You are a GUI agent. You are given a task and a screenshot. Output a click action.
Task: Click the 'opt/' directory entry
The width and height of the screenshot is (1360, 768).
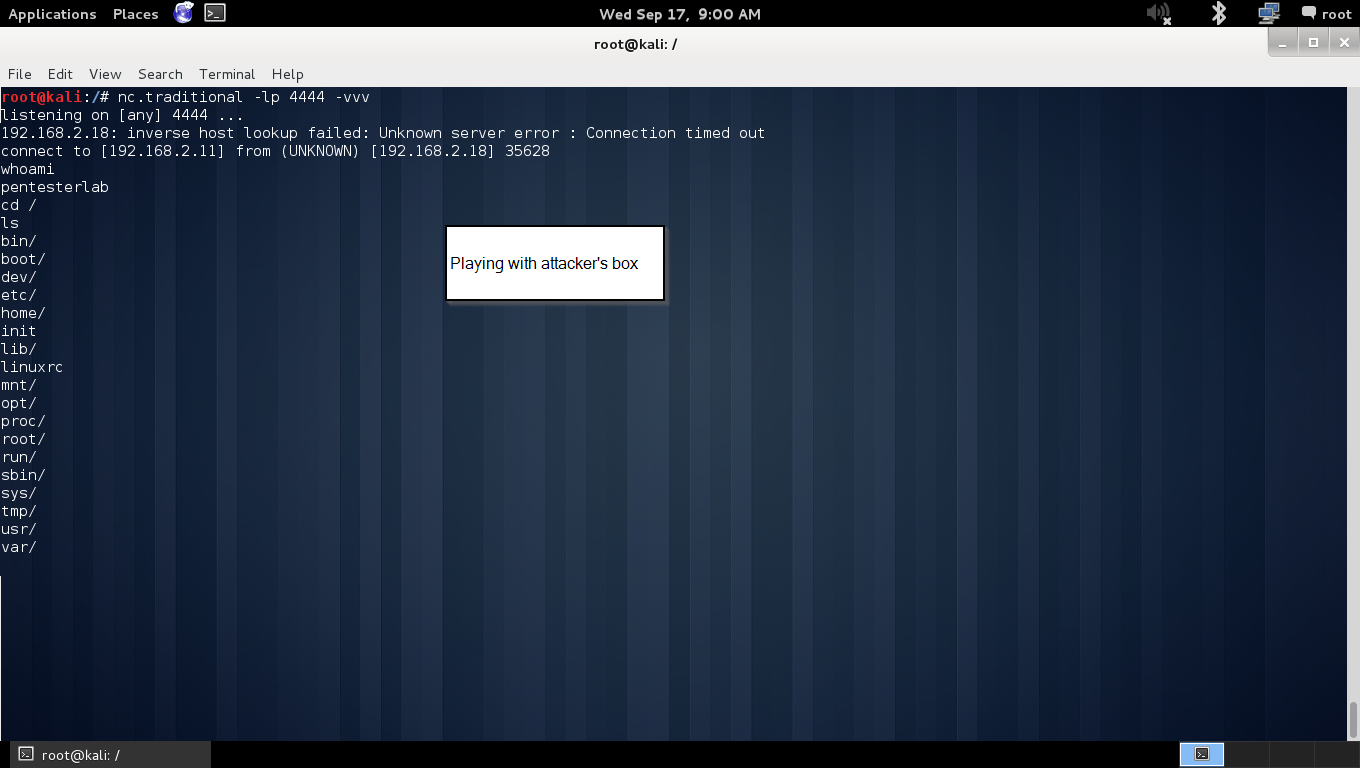[19, 403]
